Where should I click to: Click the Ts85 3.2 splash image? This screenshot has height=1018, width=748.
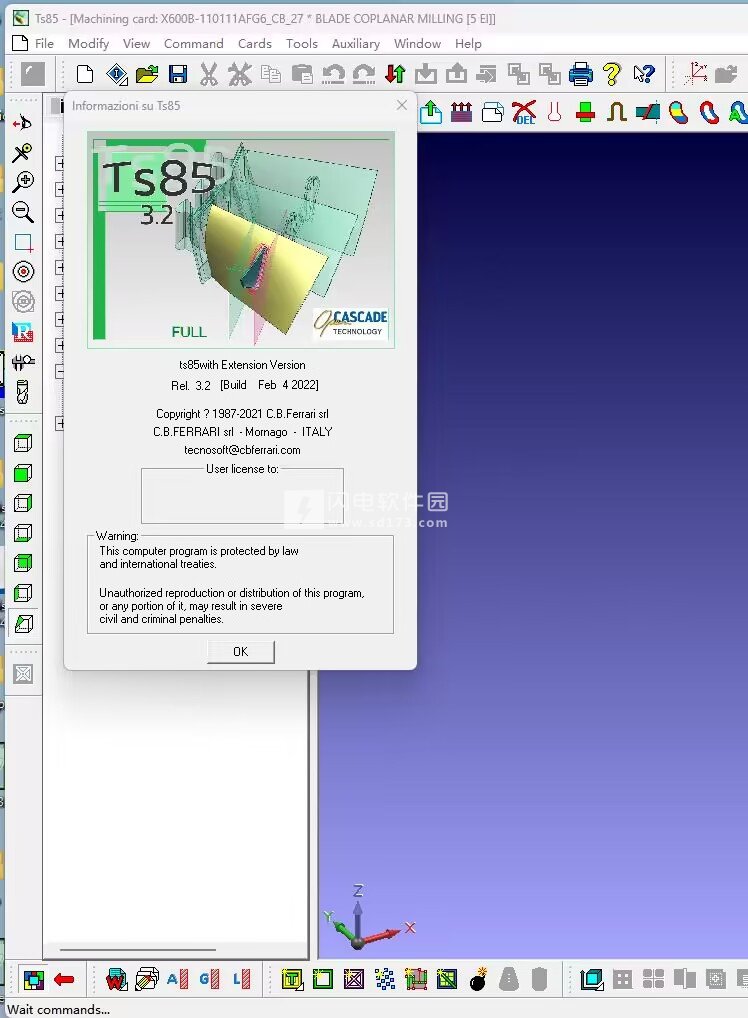pos(241,240)
